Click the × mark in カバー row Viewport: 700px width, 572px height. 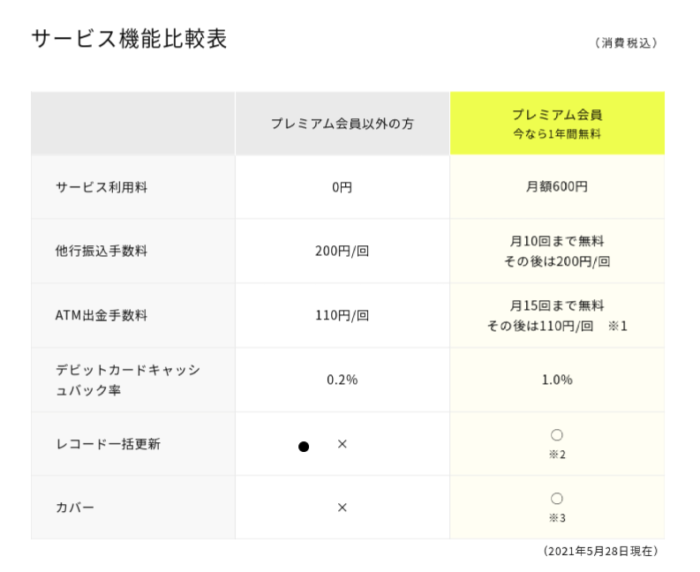[342, 508]
